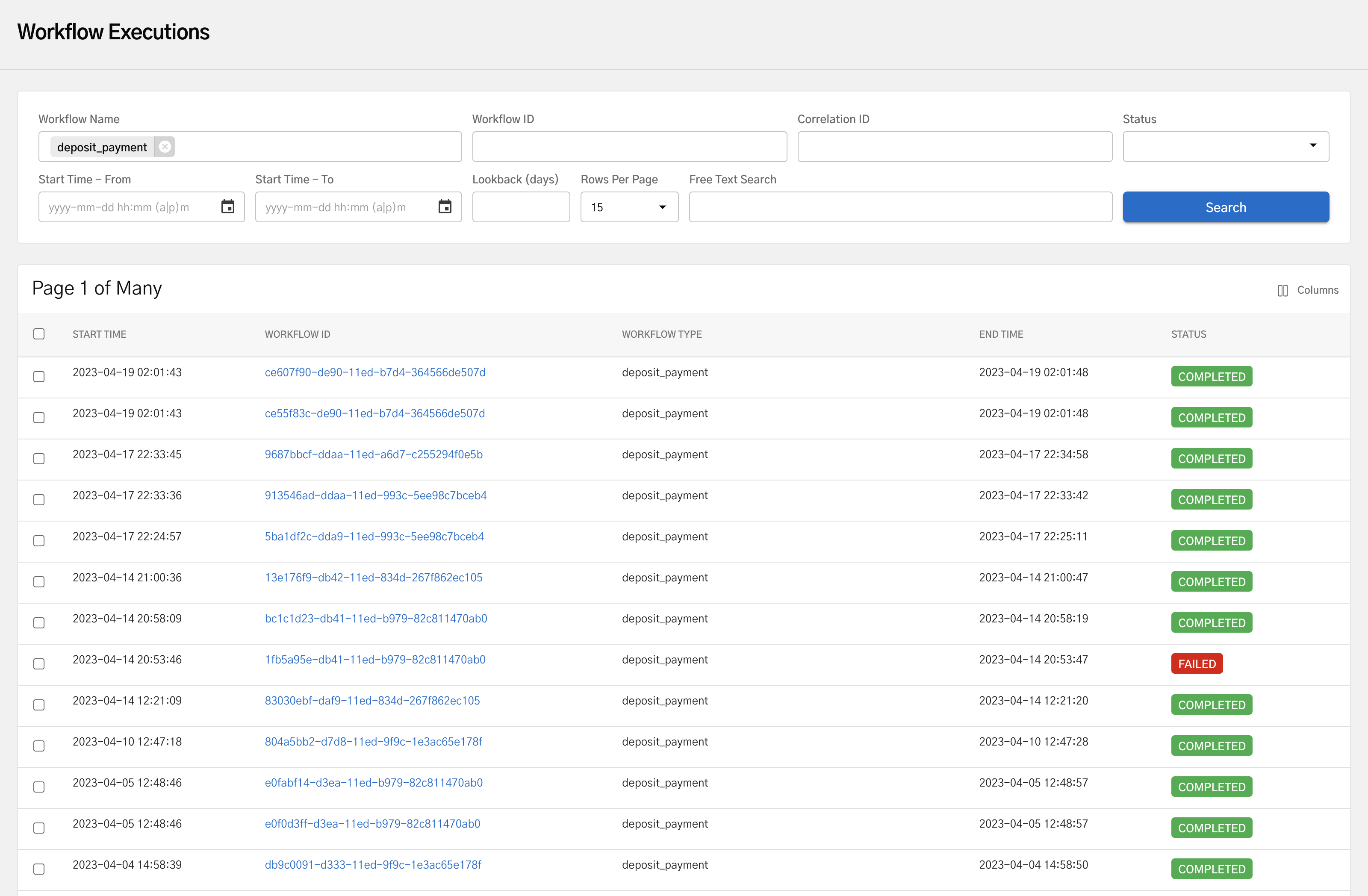Click the COMPLETED badge for the 2023-04-04 run

pos(1211,868)
